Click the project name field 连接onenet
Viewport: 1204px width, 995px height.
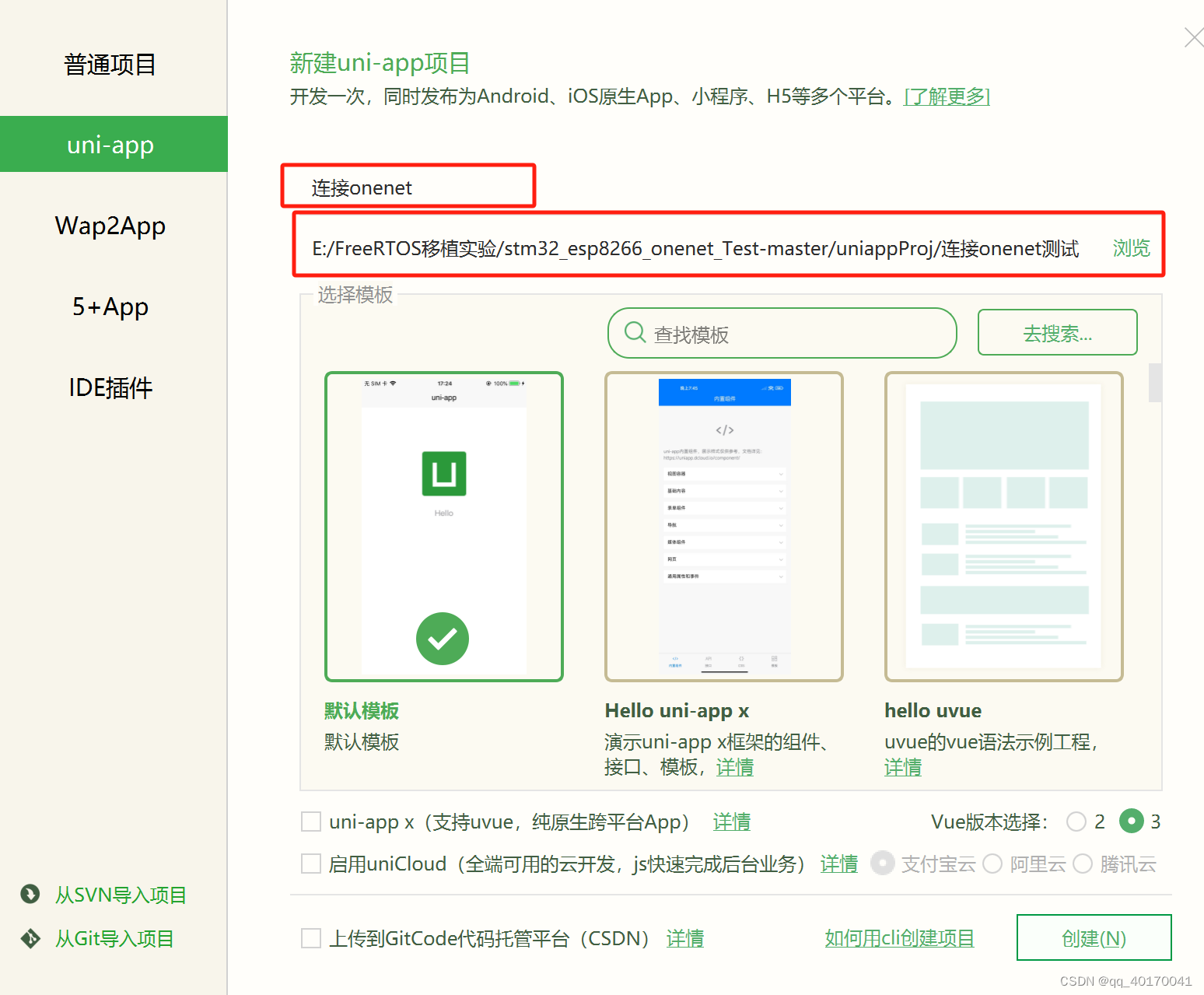408,187
